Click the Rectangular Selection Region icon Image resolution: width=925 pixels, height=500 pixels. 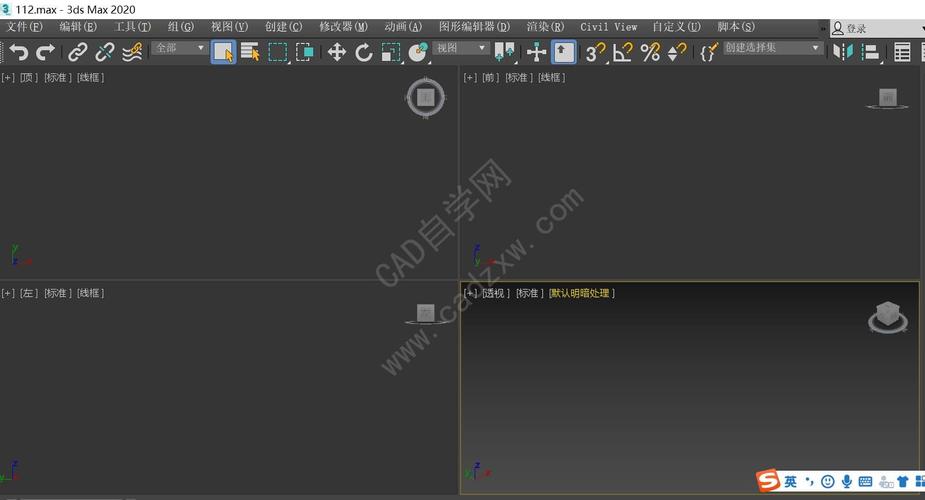(278, 52)
